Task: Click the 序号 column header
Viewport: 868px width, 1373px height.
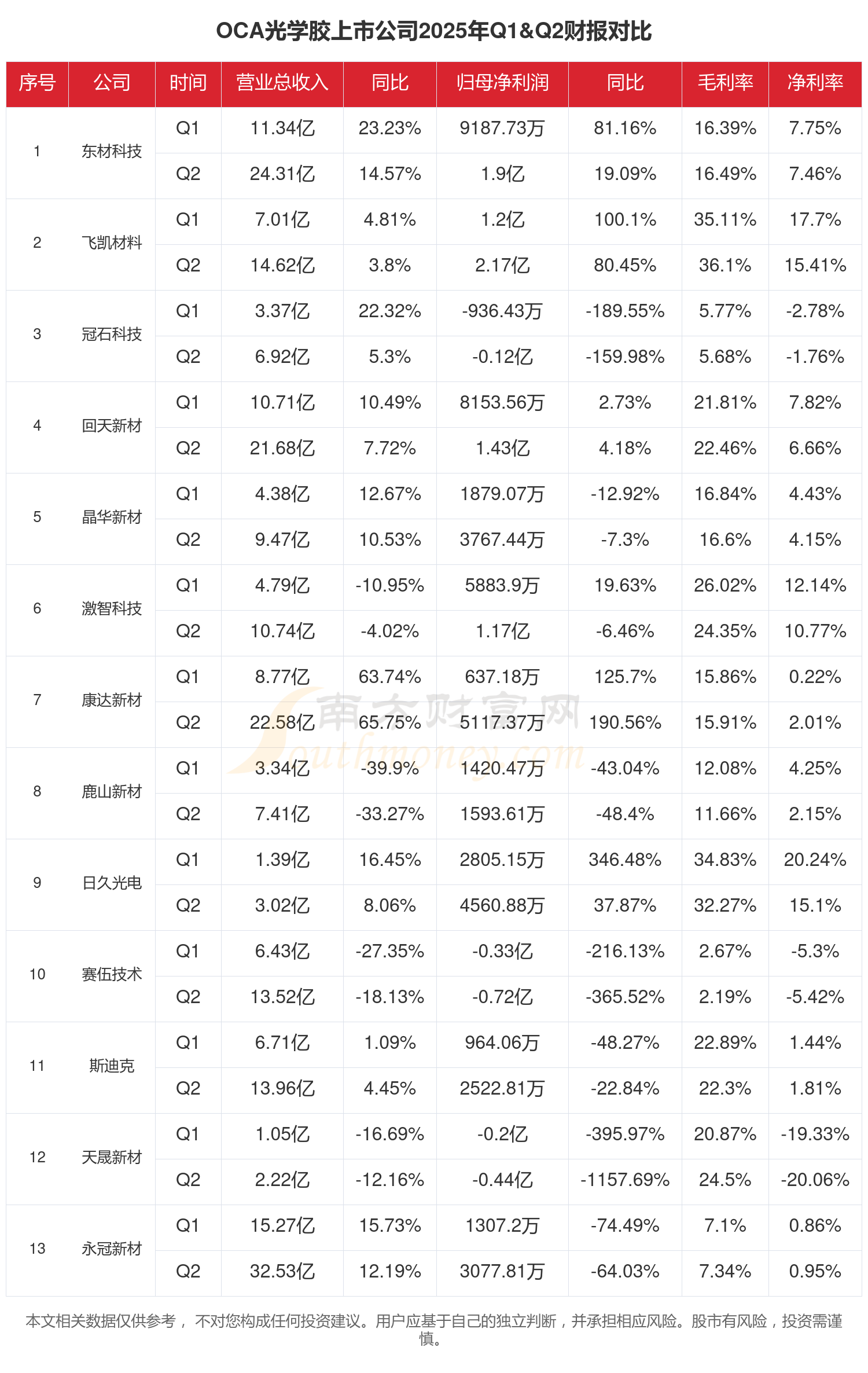Action: pyautogui.click(x=37, y=83)
